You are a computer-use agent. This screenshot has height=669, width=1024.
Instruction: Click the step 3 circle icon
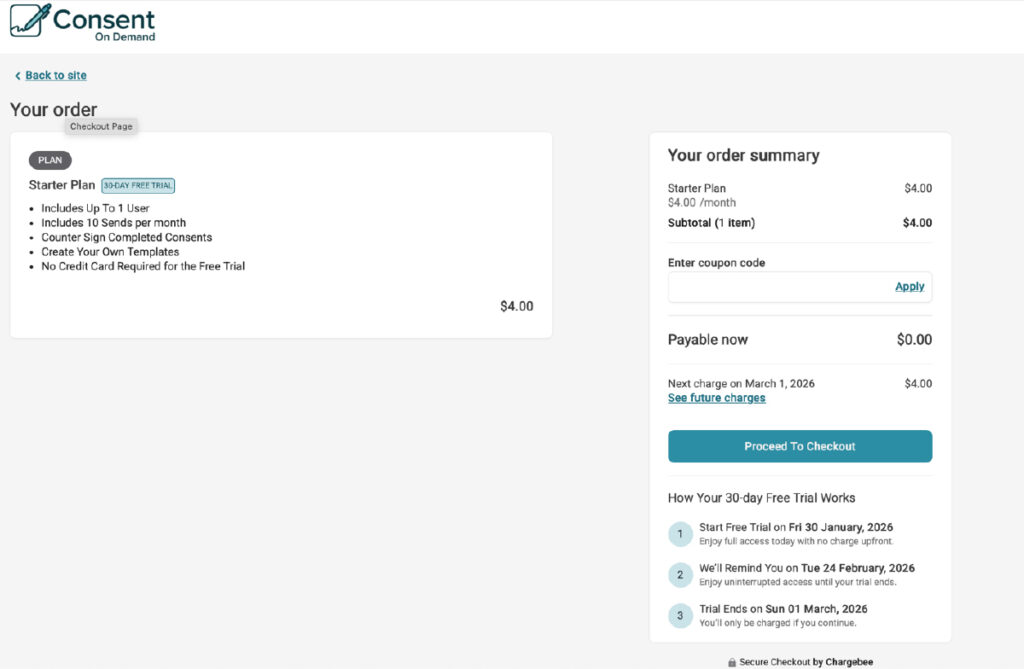tap(680, 615)
